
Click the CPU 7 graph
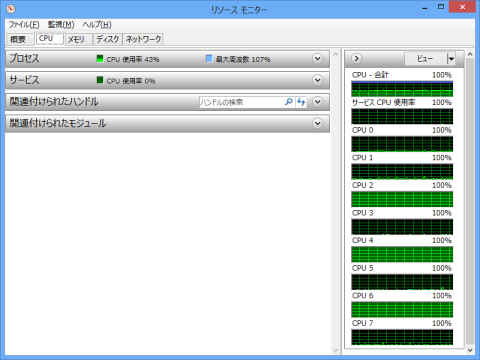click(402, 337)
